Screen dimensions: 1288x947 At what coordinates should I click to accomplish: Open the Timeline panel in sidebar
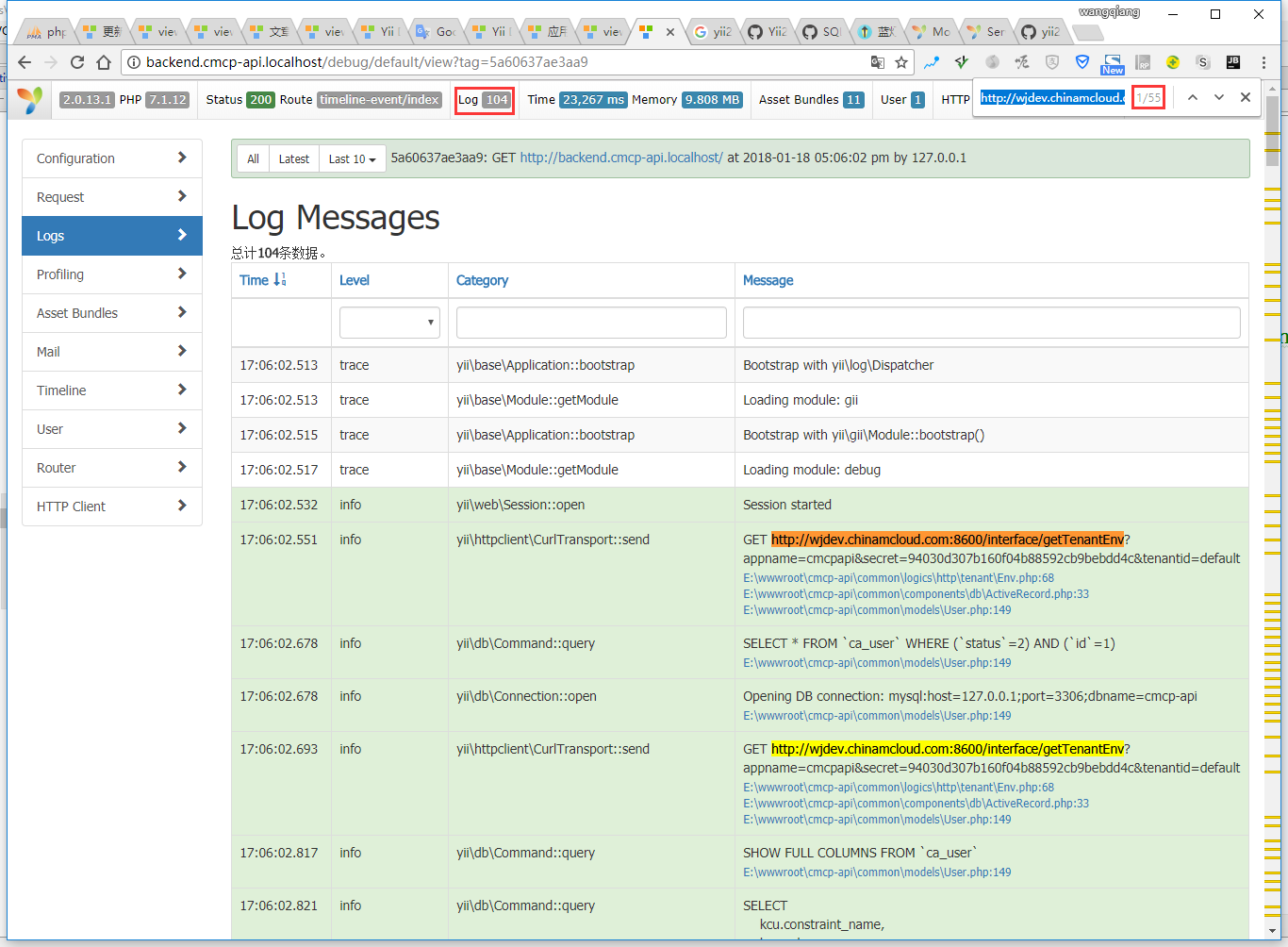pyautogui.click(x=111, y=390)
